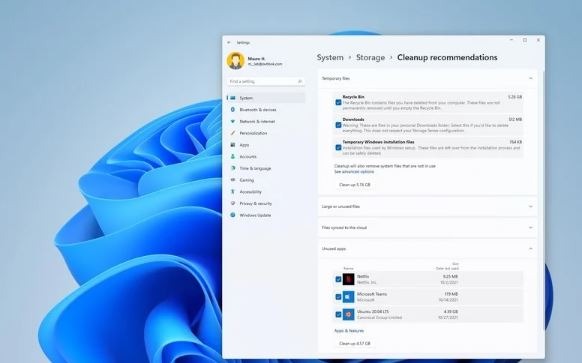This screenshot has width=582, height=363.
Task: Click the Recycle Bin item title
Action: [353, 97]
